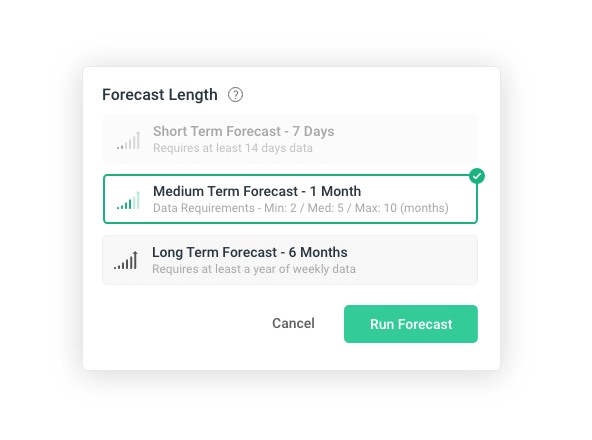592x440 pixels.
Task: Click the 'Long Term Forecast' title text
Action: [x=214, y=252]
